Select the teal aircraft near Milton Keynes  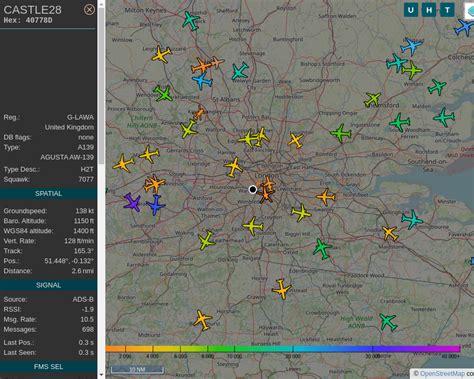click(x=191, y=21)
